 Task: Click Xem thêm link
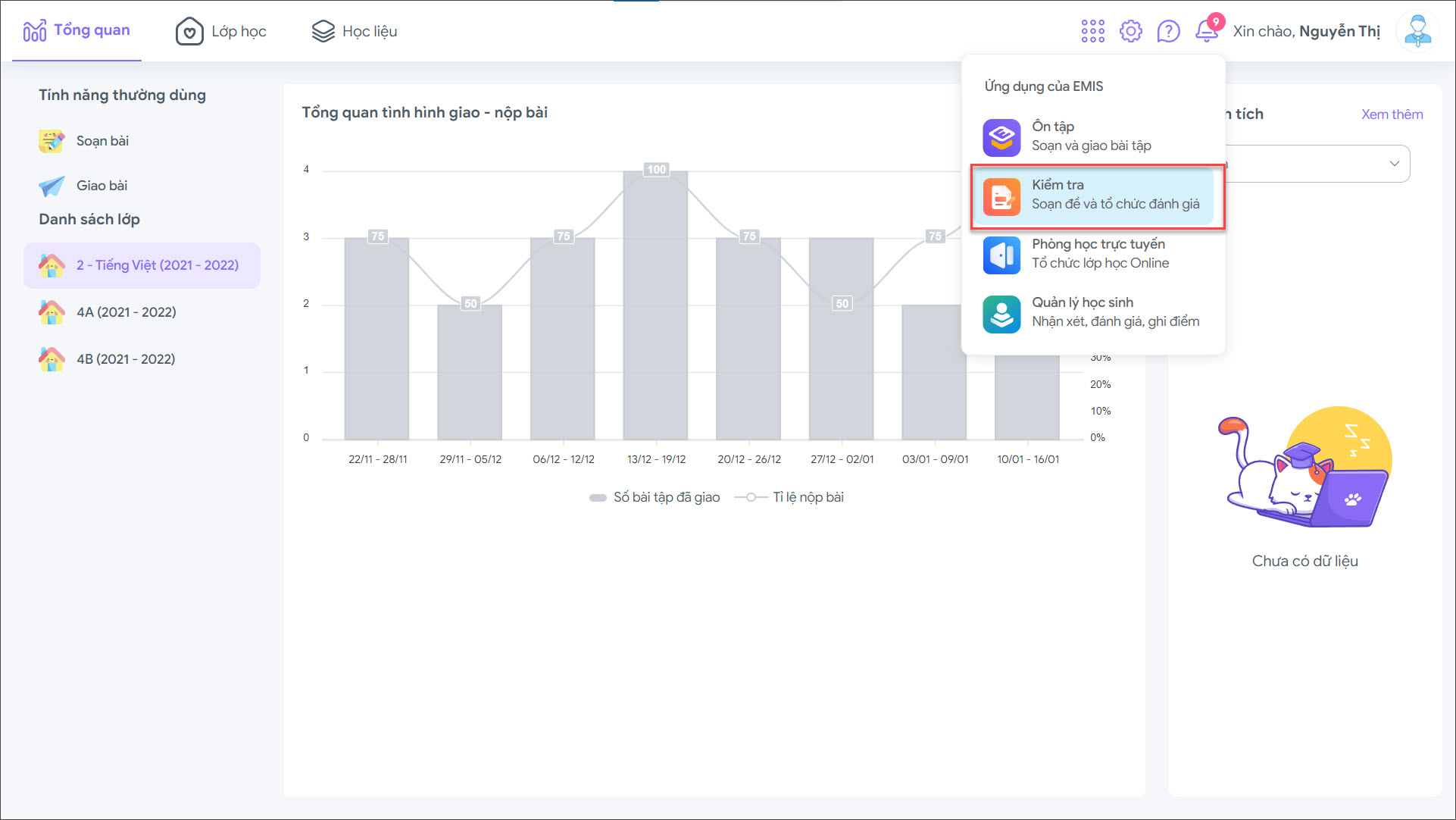1392,114
